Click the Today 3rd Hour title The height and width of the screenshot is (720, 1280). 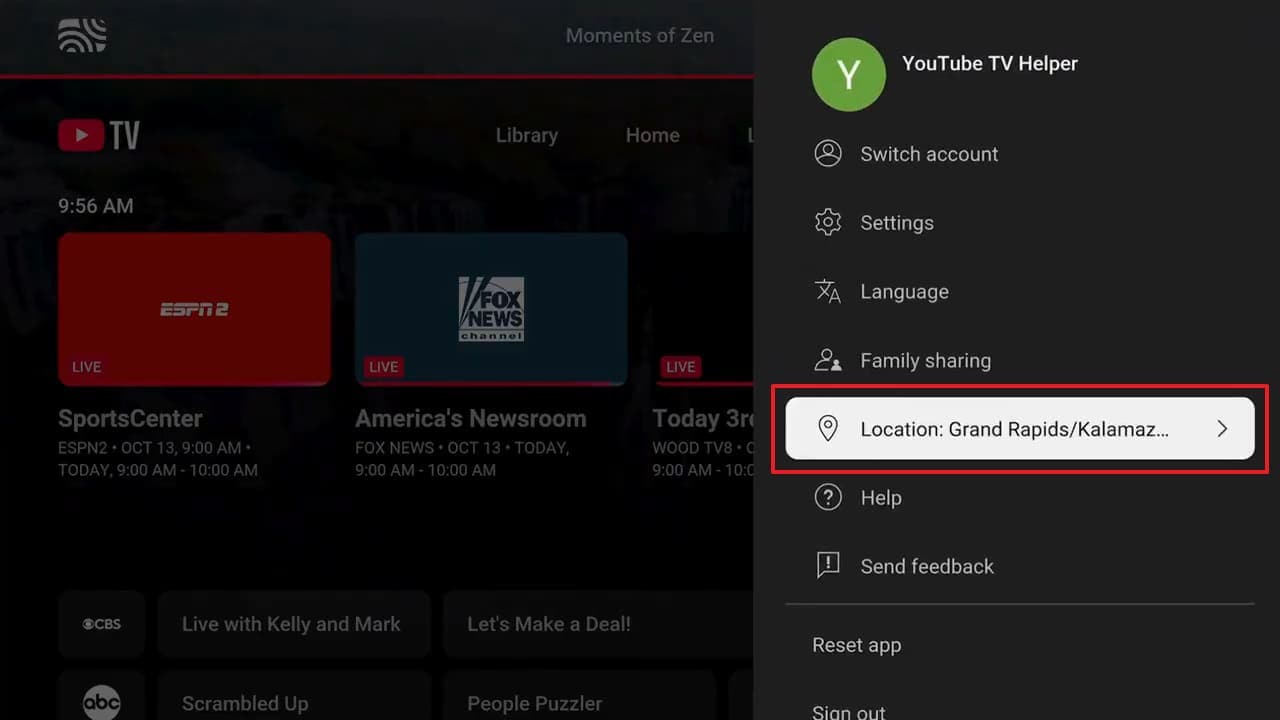[x=703, y=419]
